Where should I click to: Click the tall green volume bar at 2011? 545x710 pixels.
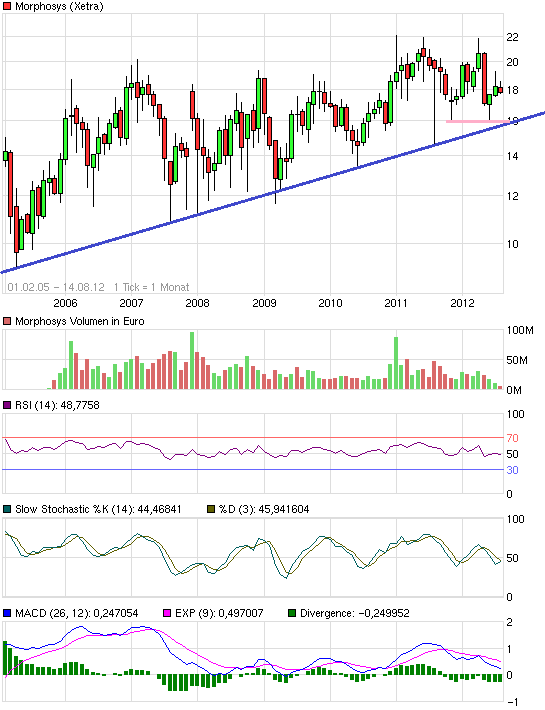pos(396,363)
